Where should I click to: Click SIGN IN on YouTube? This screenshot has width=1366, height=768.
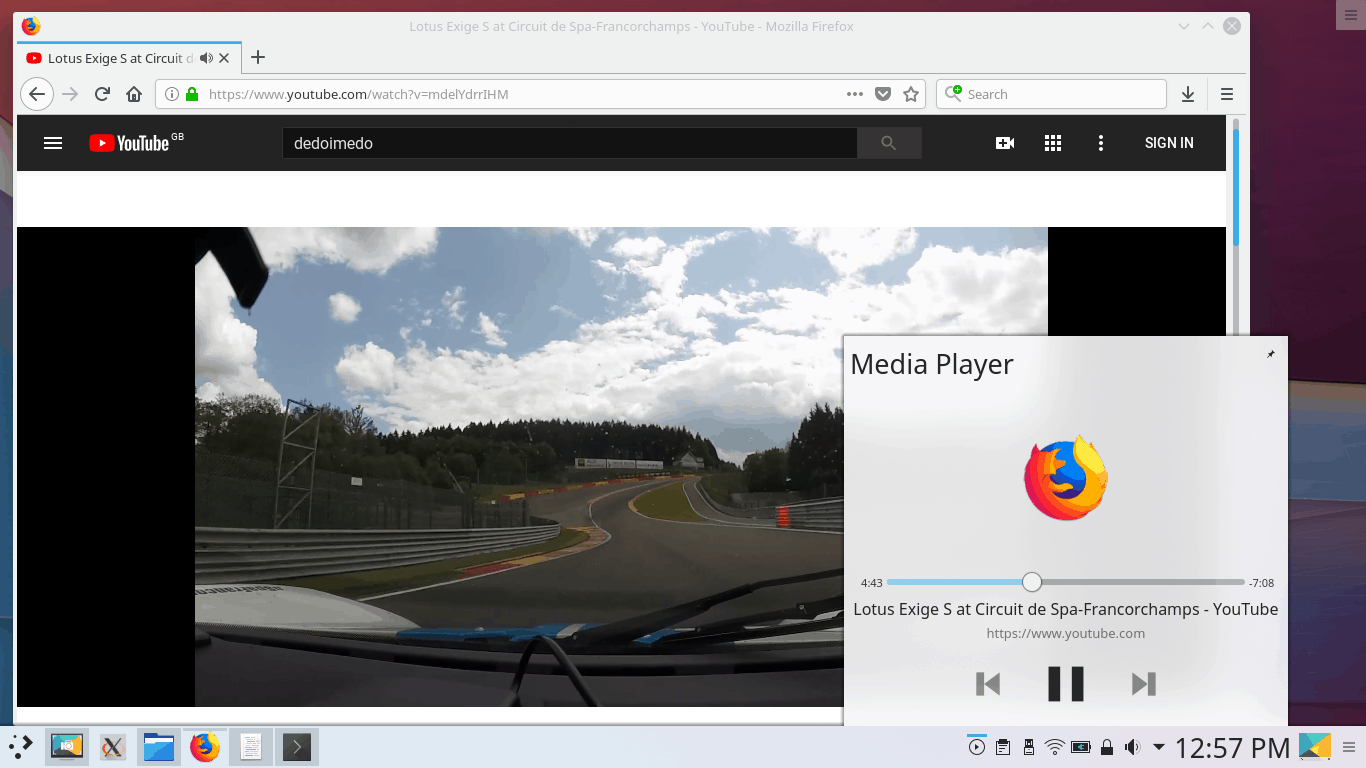(1169, 143)
